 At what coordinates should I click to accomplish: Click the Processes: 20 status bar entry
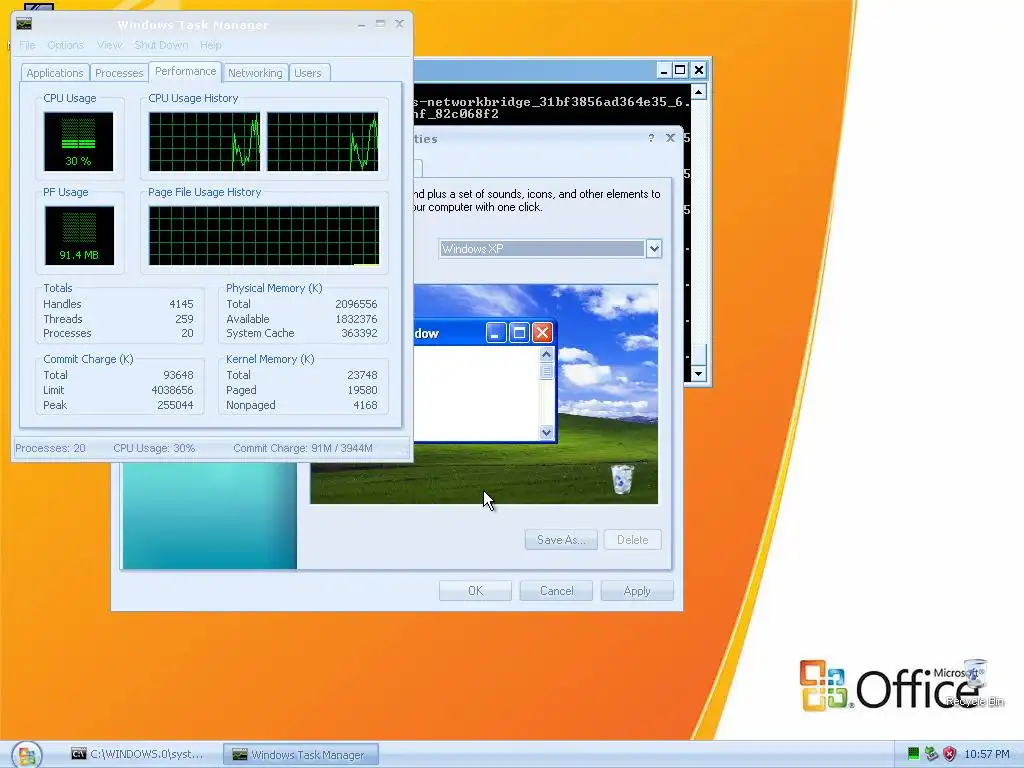50,449
